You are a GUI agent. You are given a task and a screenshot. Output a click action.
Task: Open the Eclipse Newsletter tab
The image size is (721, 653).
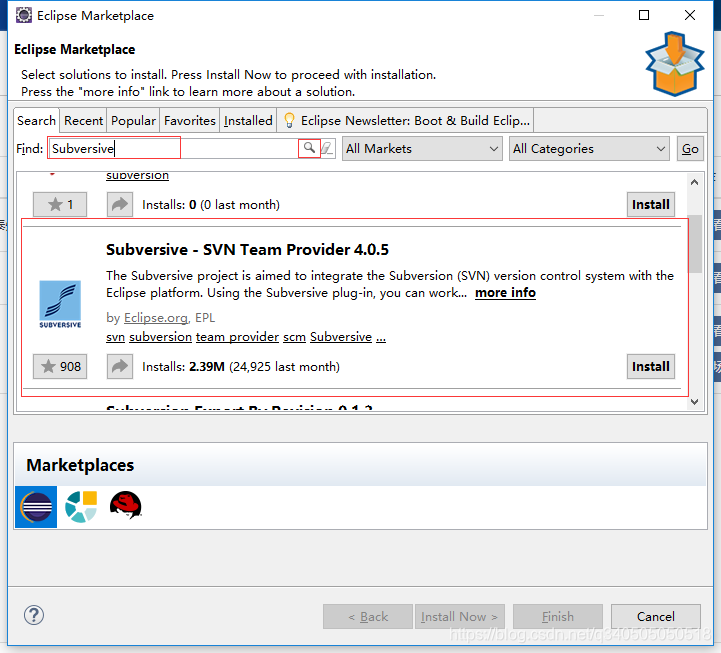(x=406, y=120)
